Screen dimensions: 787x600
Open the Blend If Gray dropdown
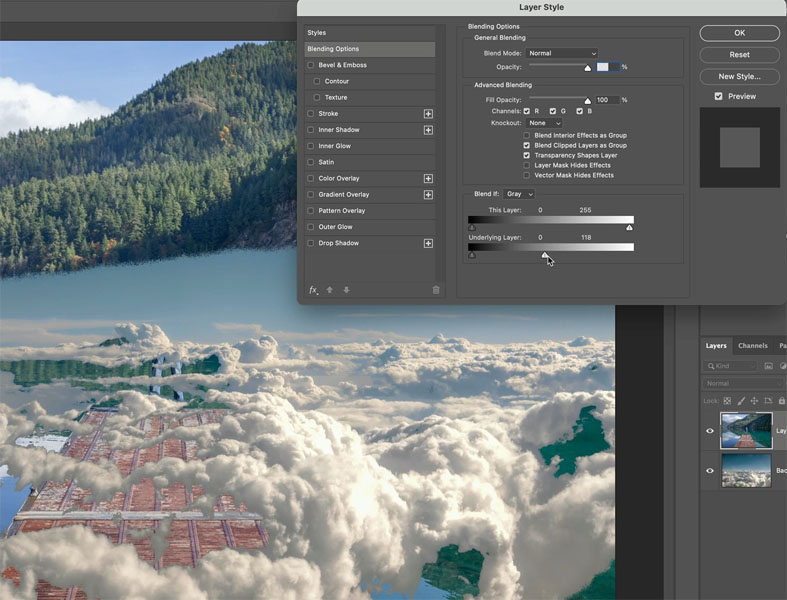point(519,194)
